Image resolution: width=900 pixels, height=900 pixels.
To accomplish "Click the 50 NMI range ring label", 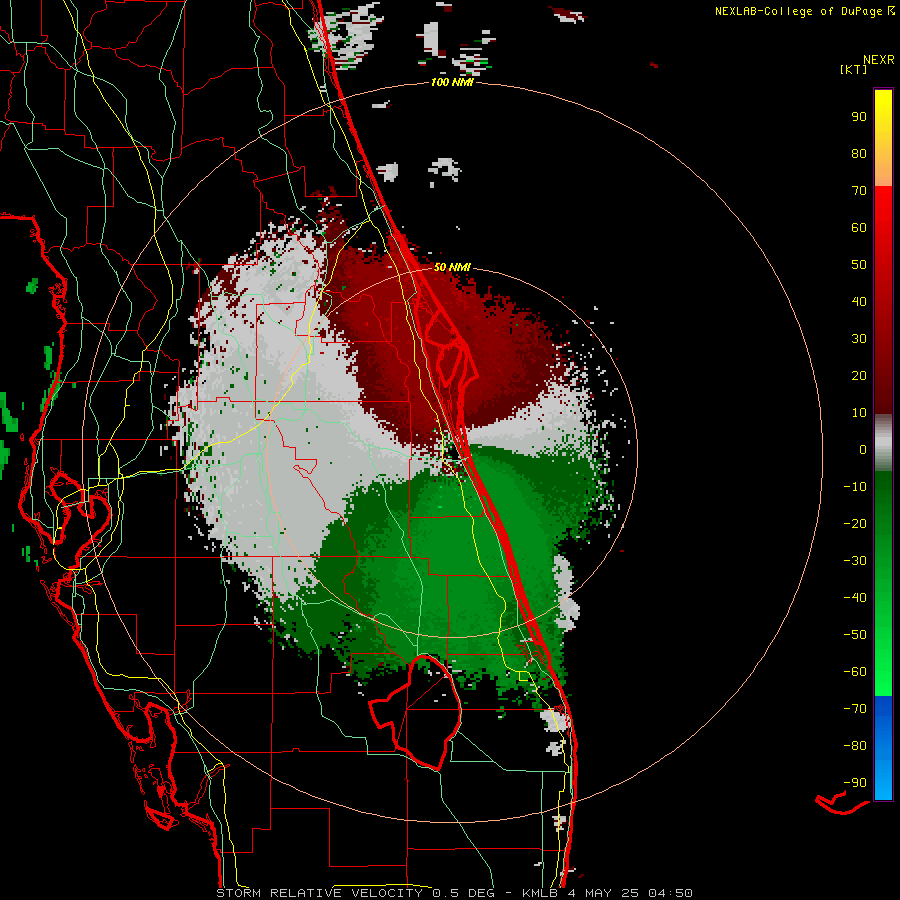I will (452, 267).
